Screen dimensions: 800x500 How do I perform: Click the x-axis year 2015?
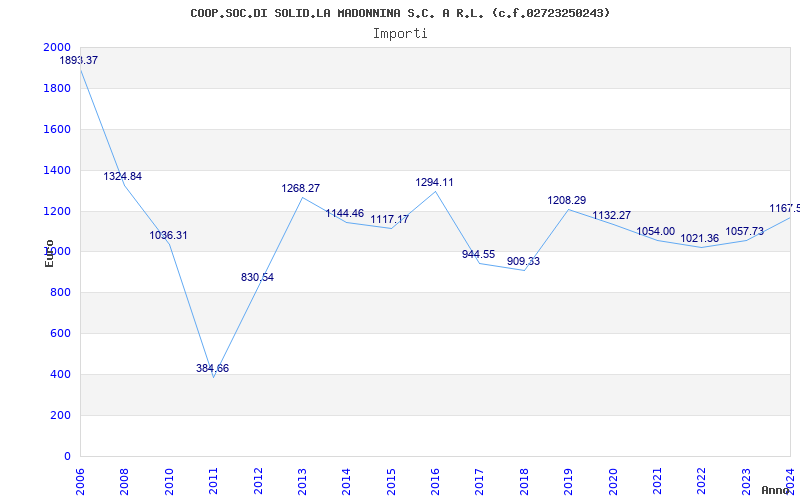click(x=391, y=481)
